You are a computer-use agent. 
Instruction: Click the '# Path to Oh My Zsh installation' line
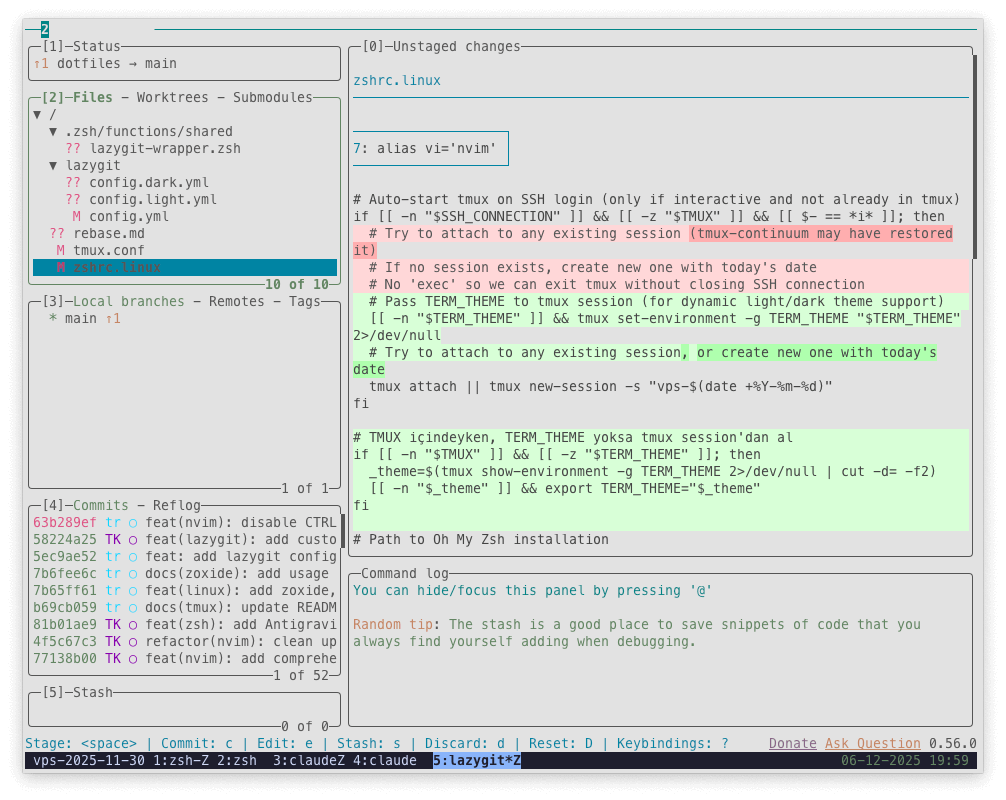(481, 540)
